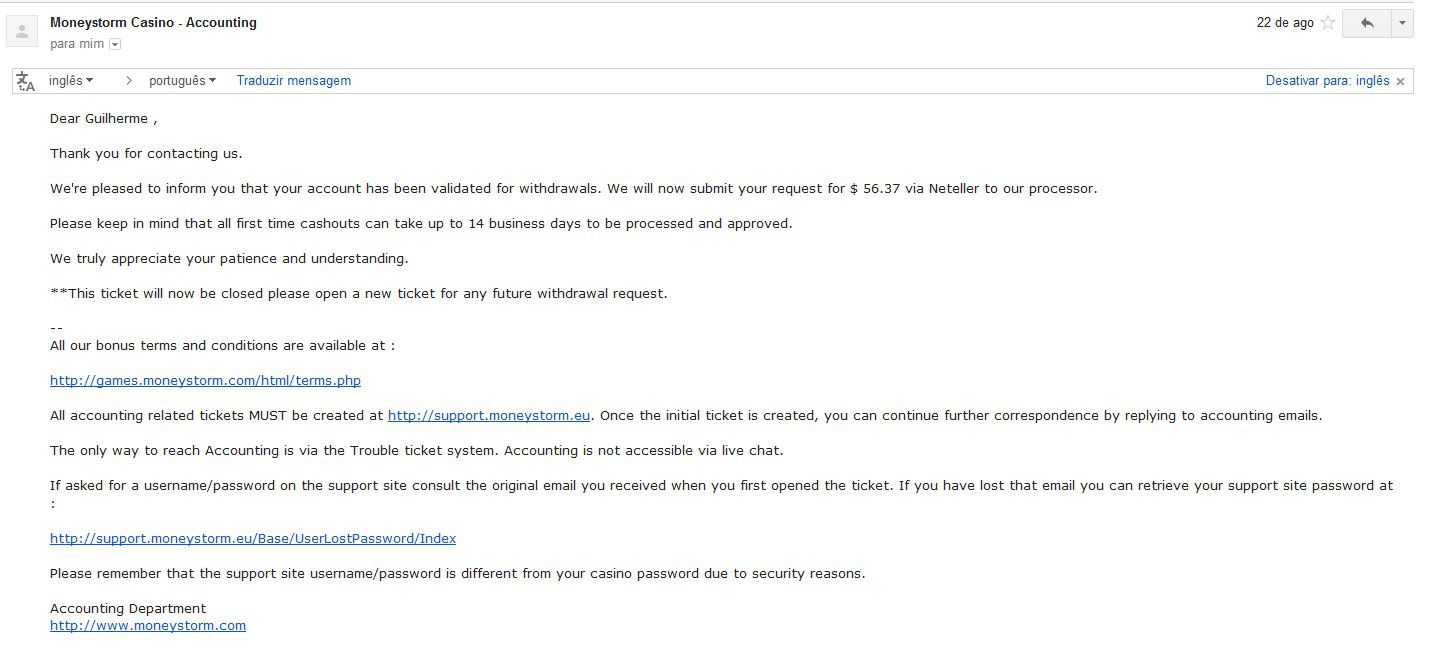This screenshot has width=1439, height=654.
Task: Click the reply arrow button
Action: pyautogui.click(x=1366, y=23)
